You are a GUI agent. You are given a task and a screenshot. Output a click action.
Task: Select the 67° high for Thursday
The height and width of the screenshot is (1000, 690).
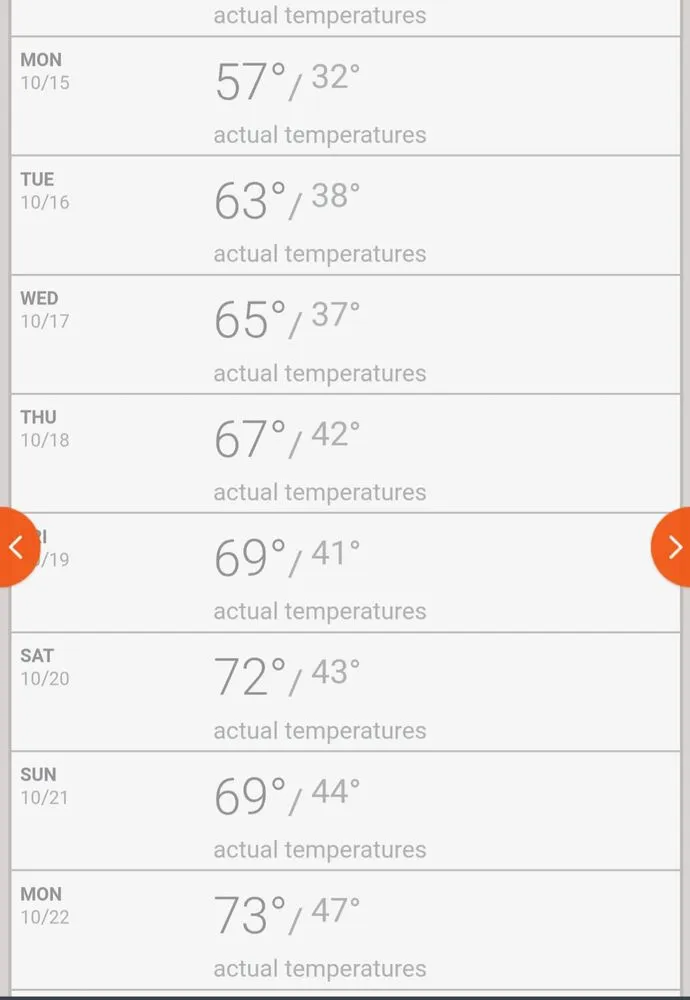pyautogui.click(x=250, y=440)
